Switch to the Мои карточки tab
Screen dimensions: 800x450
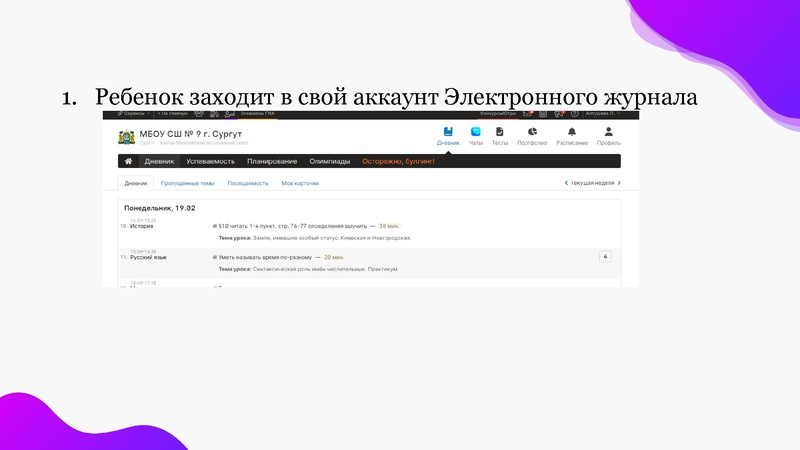pyautogui.click(x=300, y=184)
